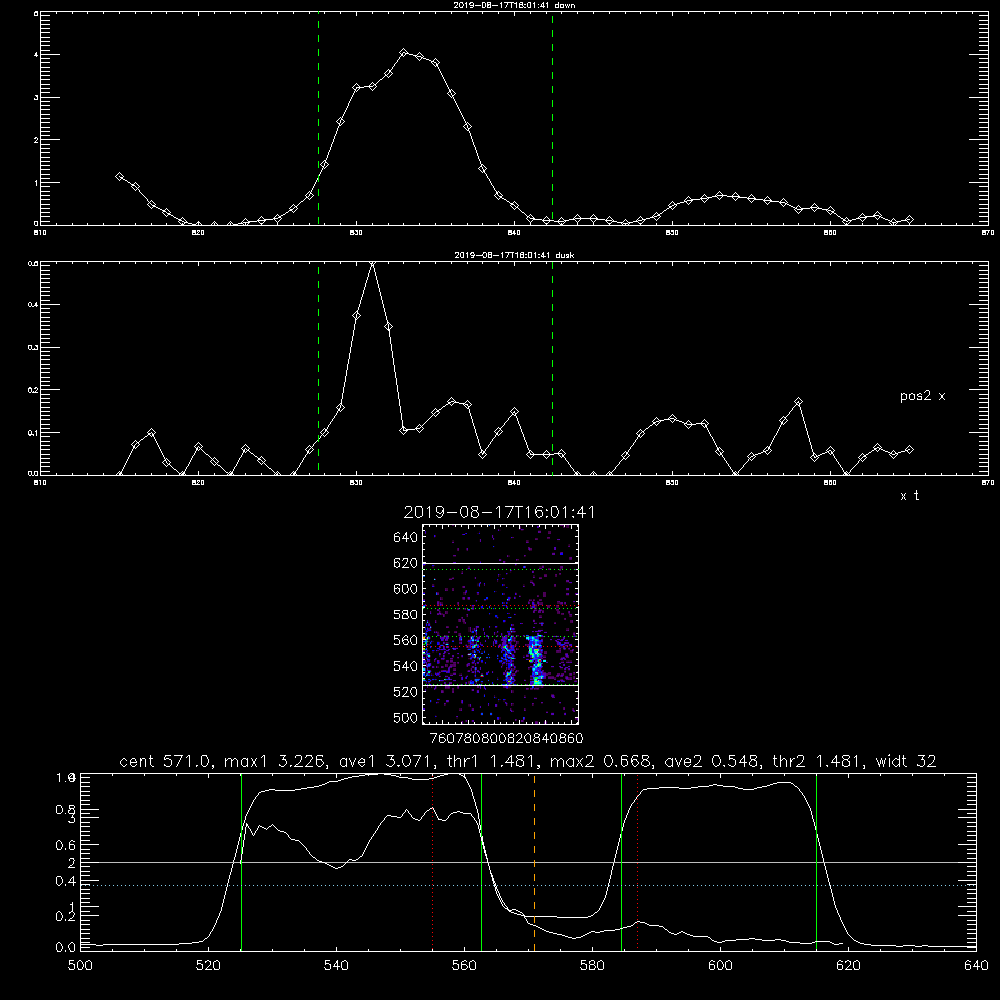Click the right red dotted line in bottom plot
This screenshot has width=1000, height=1000.
coord(638,862)
